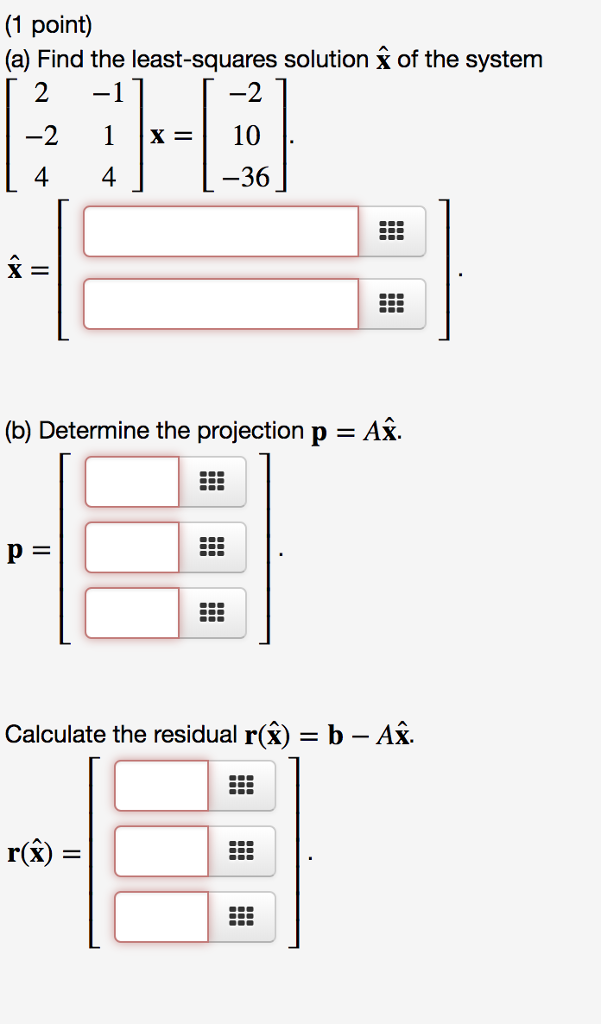Select the middle input field of vector p

(131, 548)
